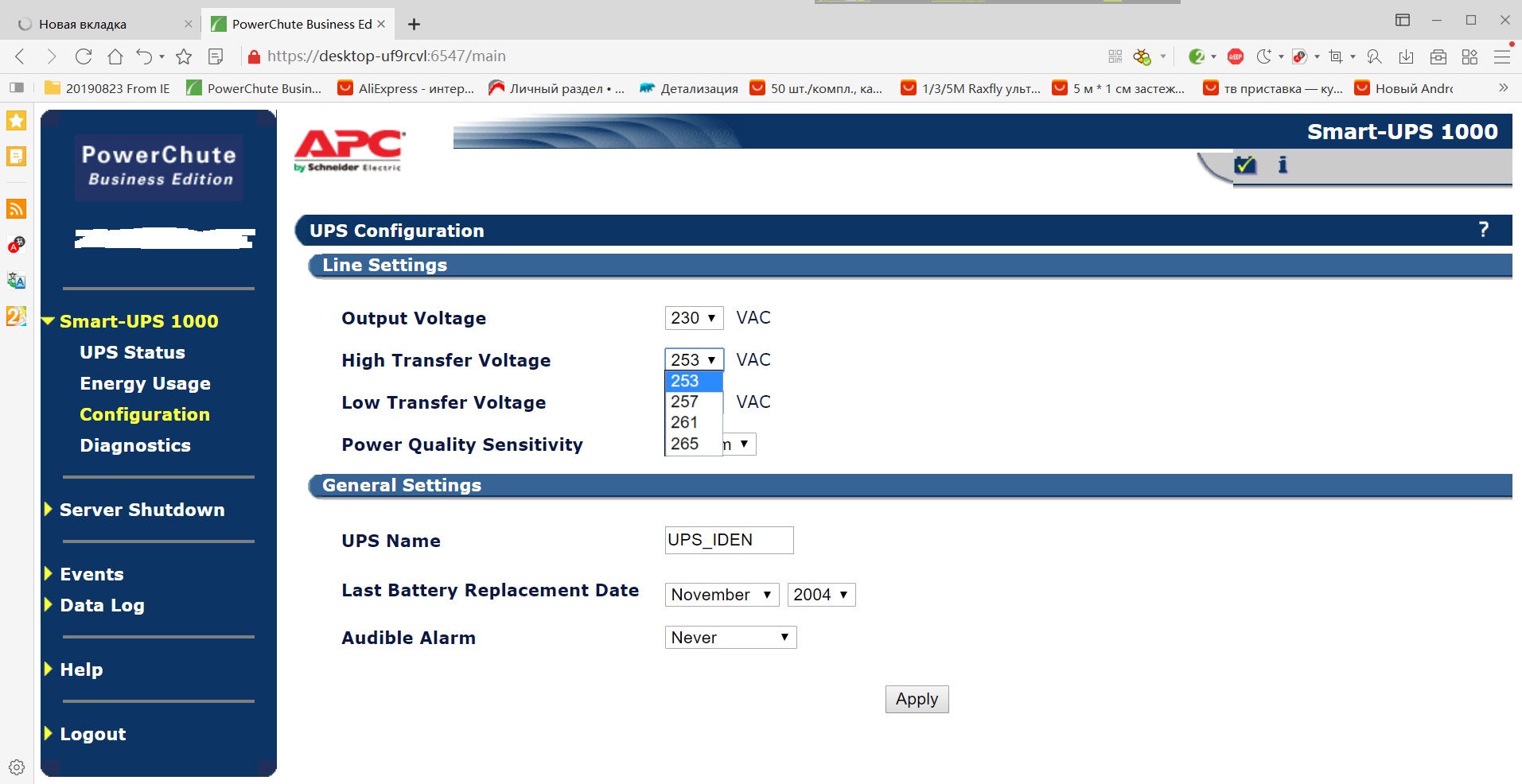Viewport: 1522px width, 784px height.
Task: Go back to the previous page
Action: tap(21, 56)
